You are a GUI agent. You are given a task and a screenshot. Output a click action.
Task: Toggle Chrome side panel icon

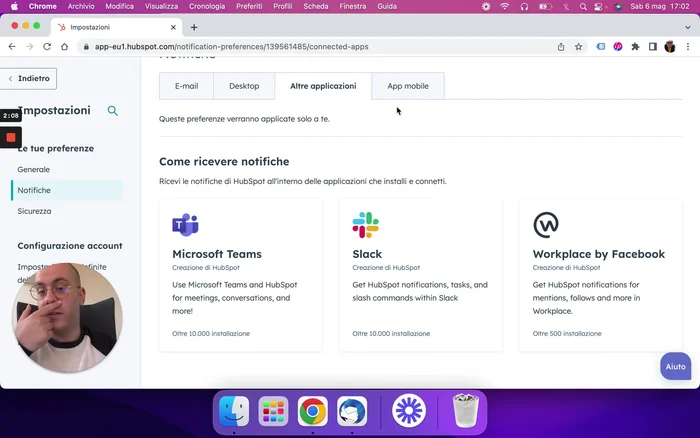[653, 46]
